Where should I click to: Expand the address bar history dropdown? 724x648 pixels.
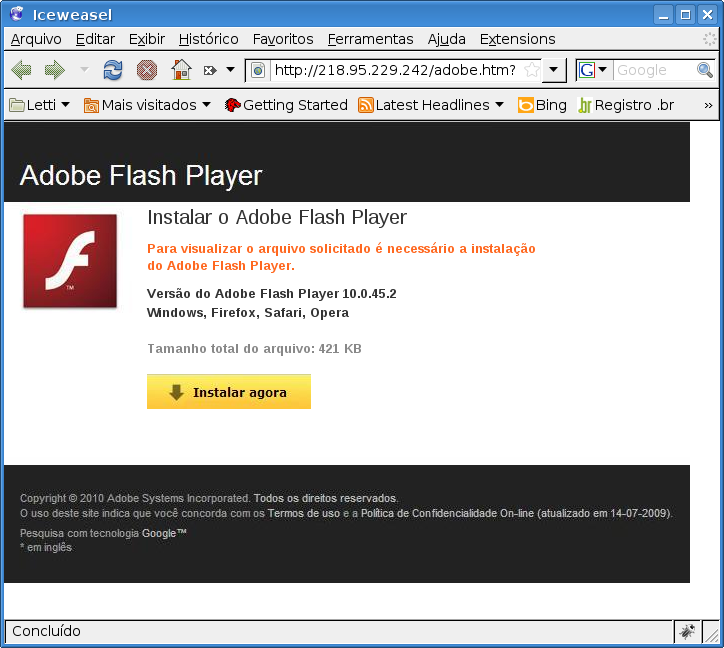pos(553,70)
